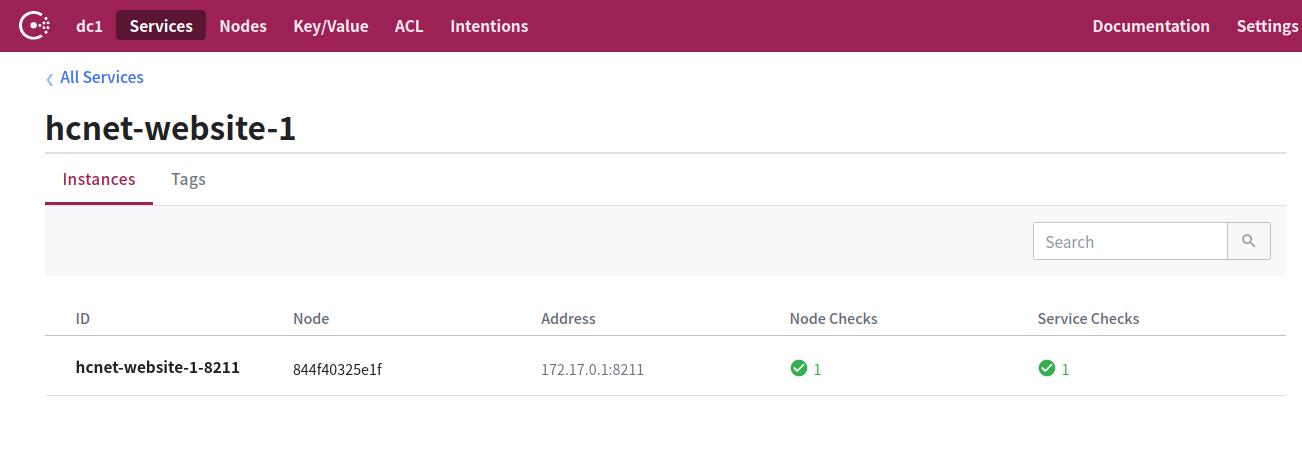
Task: Click the search magnifier button
Action: click(1248, 241)
